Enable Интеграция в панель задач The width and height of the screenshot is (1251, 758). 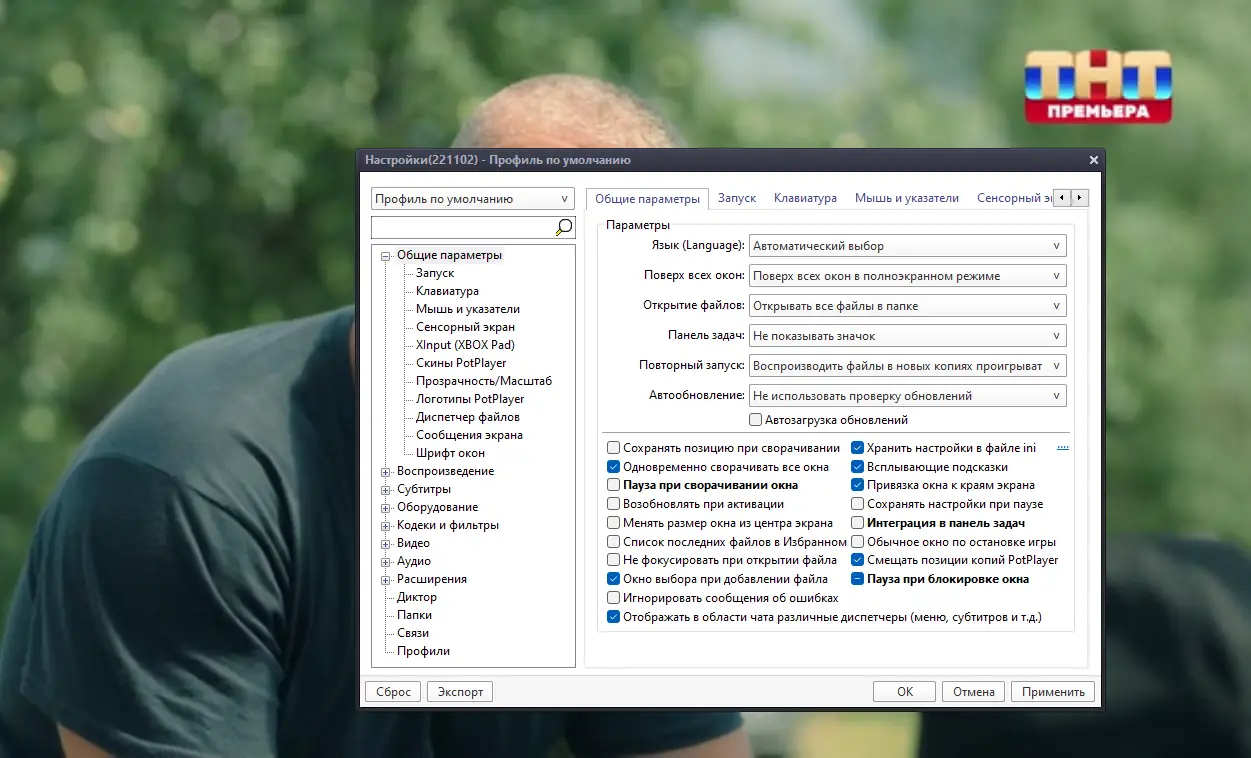(x=857, y=523)
